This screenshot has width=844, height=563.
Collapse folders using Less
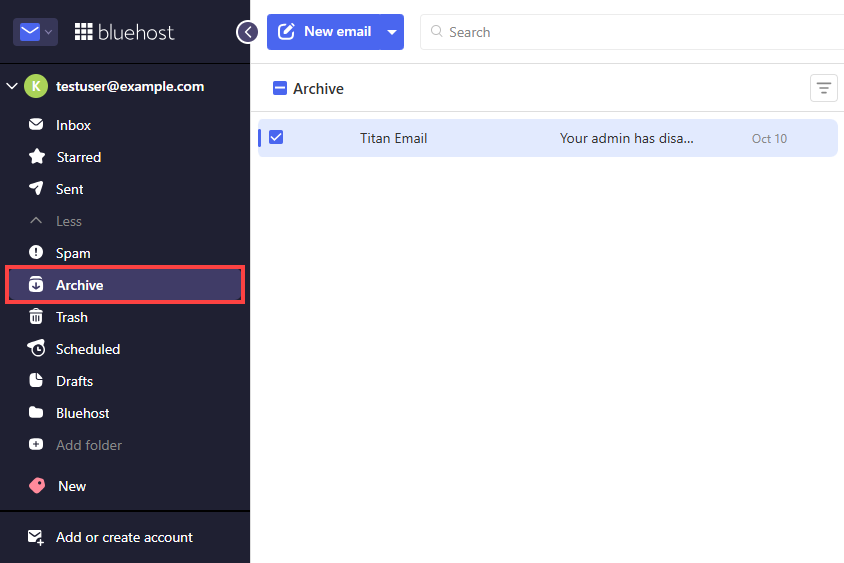(x=125, y=221)
